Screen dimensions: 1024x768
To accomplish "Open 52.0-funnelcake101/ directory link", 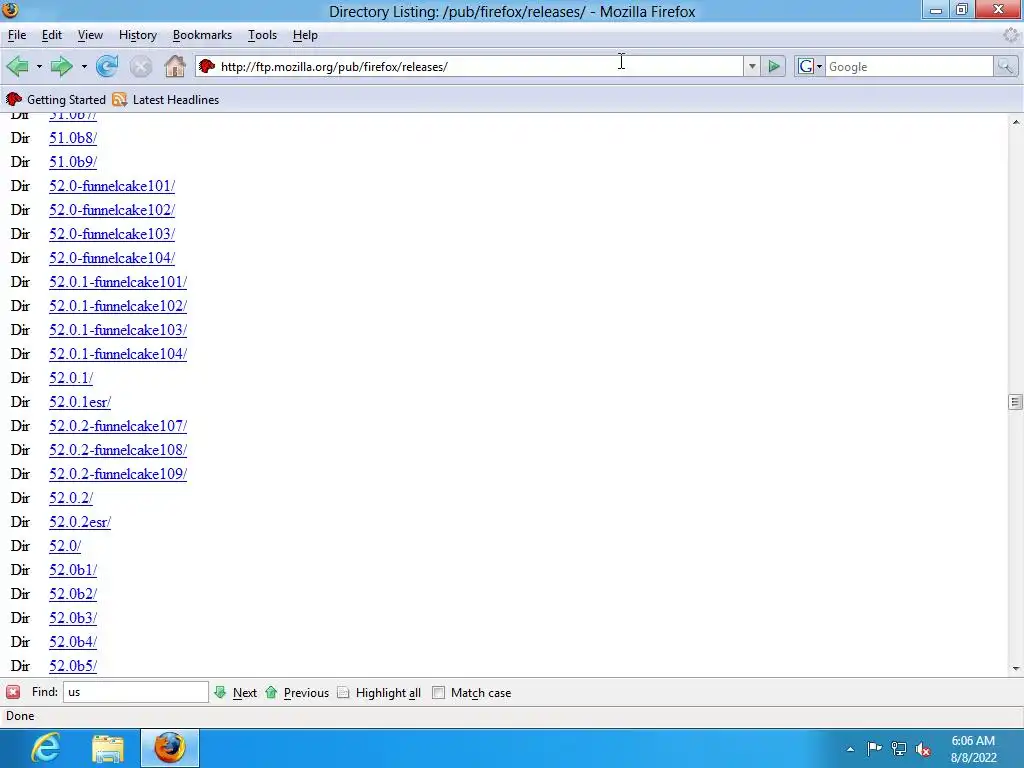I will click(x=112, y=186).
